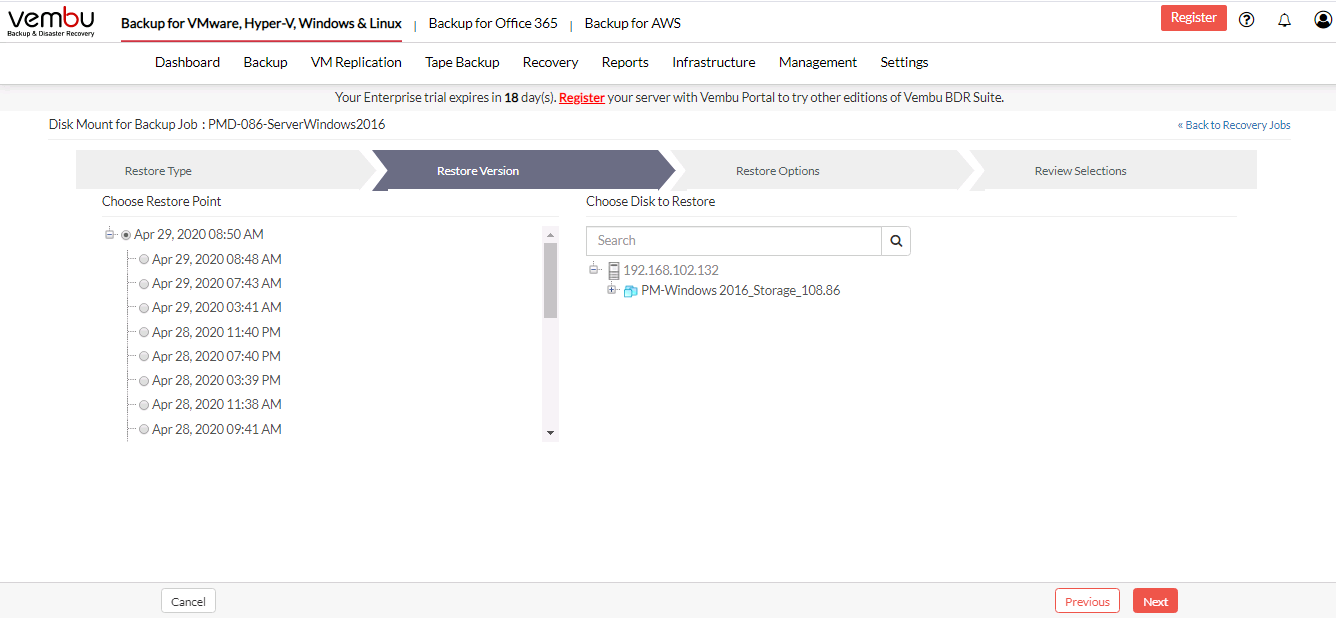Screen dimensions: 1336x619
Task: Go to the Review Selections step
Action: click(x=1112, y=170)
